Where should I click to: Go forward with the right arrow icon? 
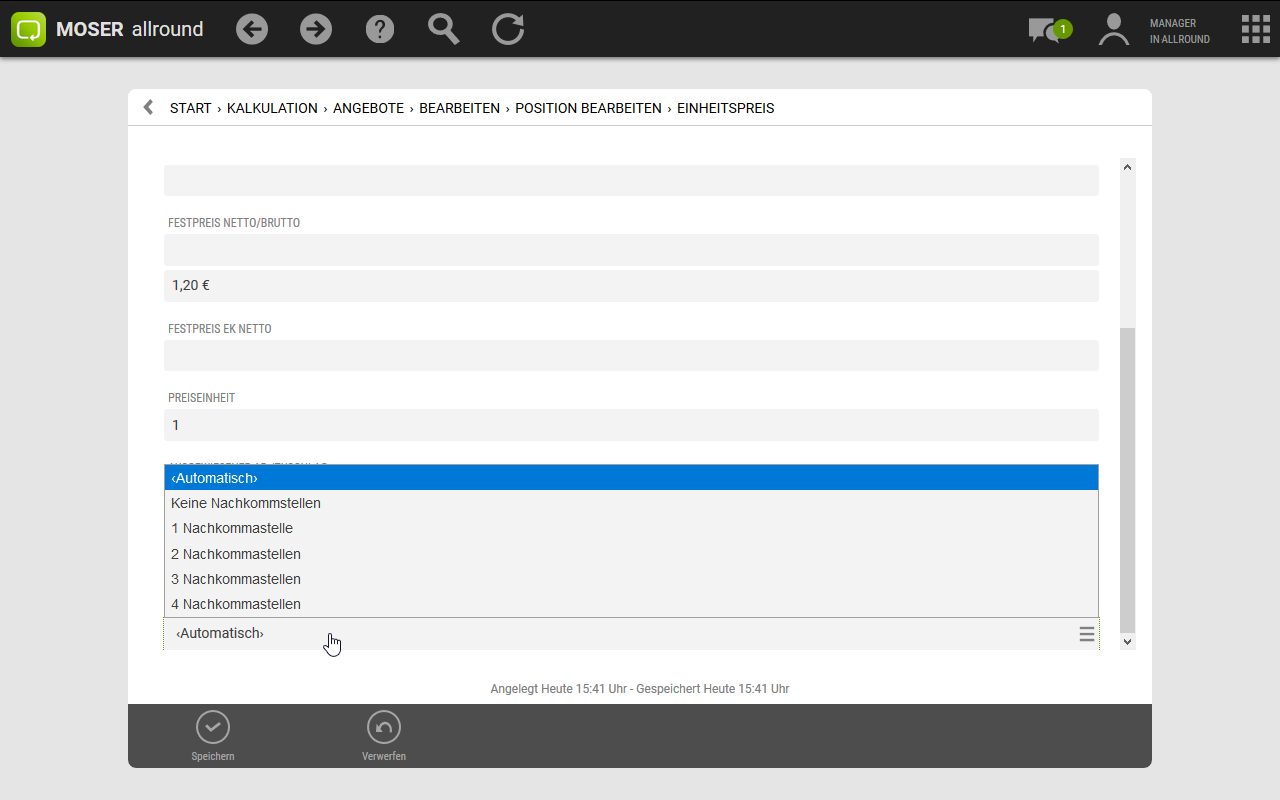(316, 29)
